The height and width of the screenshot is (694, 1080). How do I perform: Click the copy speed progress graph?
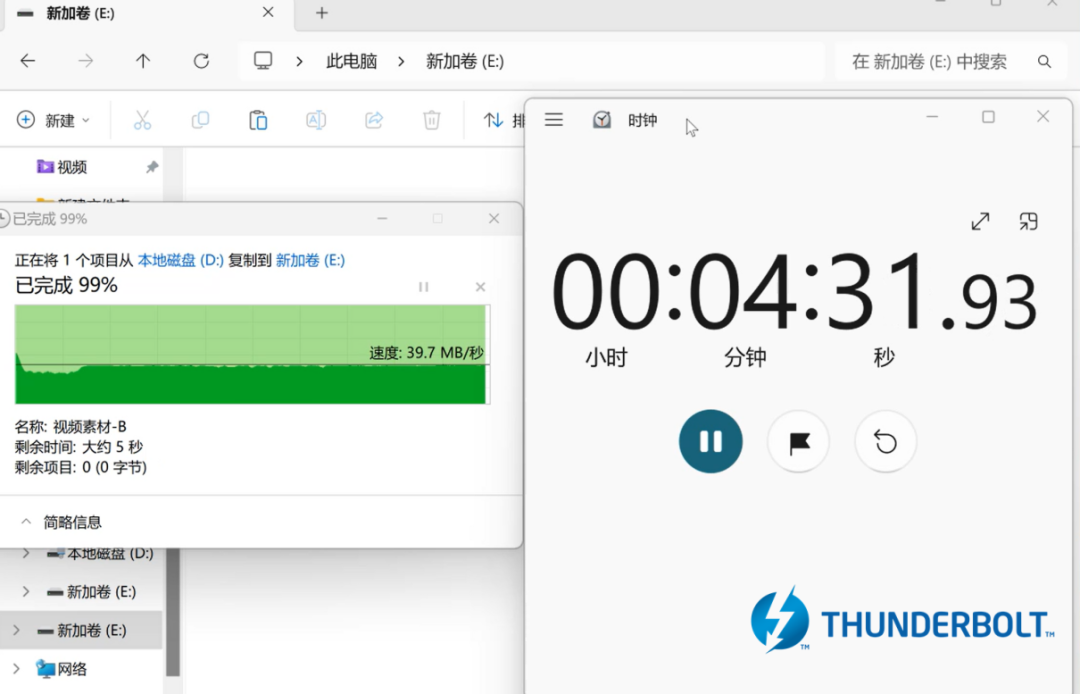252,354
